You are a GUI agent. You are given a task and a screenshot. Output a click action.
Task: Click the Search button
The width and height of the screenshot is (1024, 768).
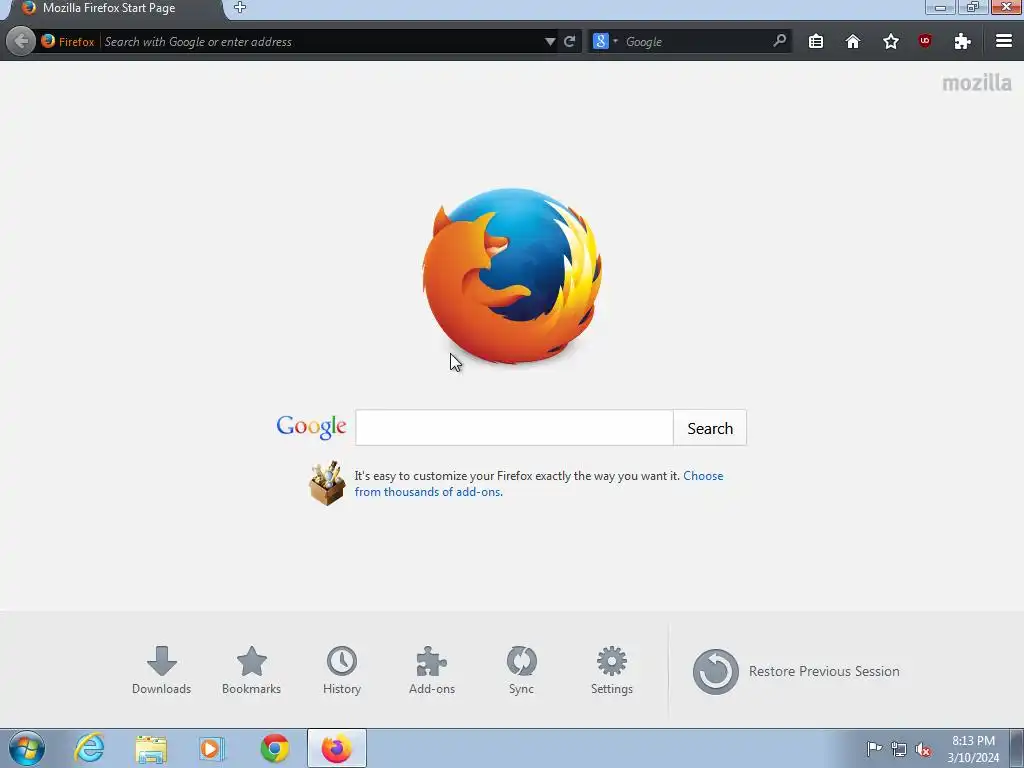[x=710, y=428]
